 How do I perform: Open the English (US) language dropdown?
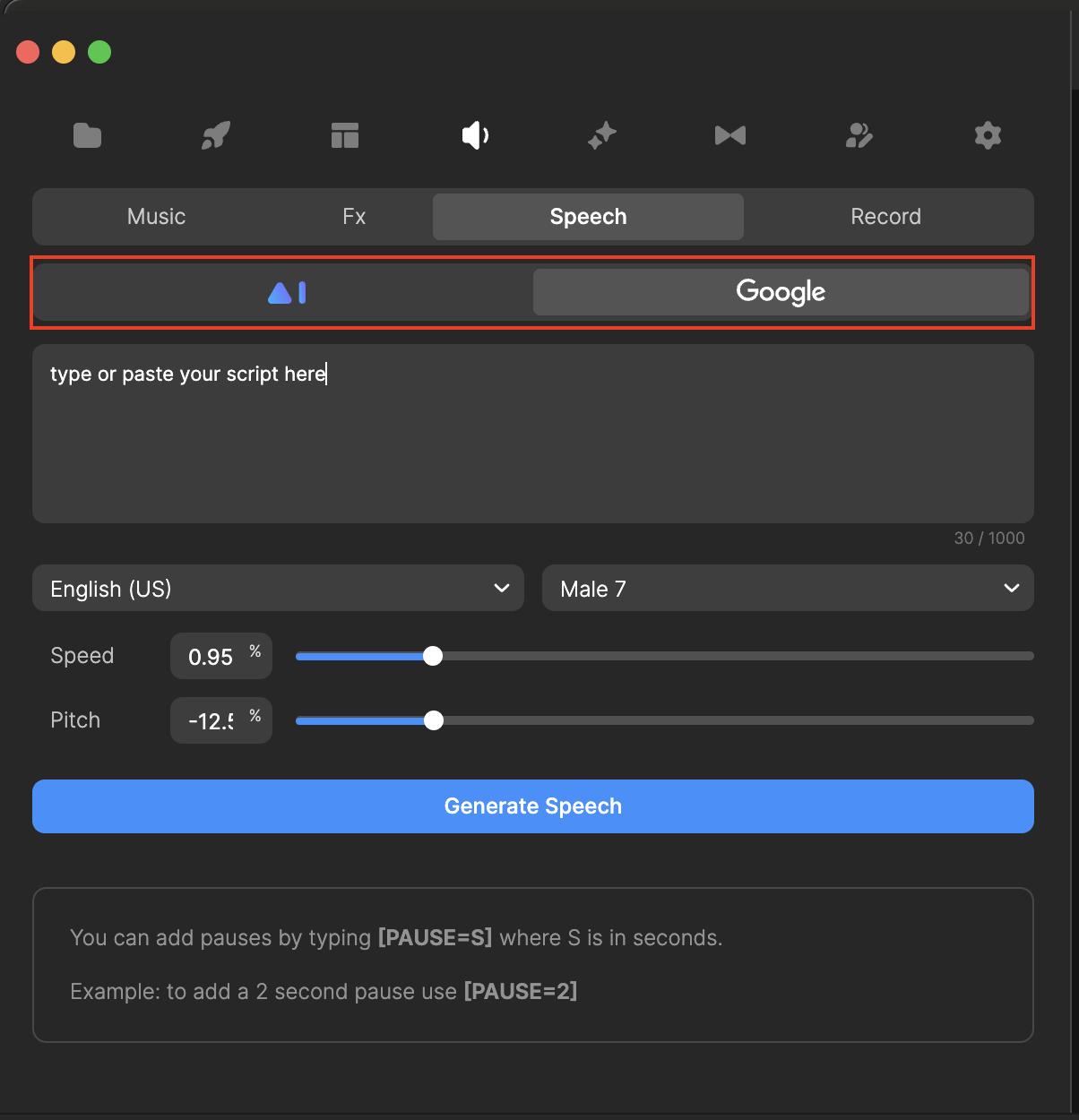click(x=278, y=588)
